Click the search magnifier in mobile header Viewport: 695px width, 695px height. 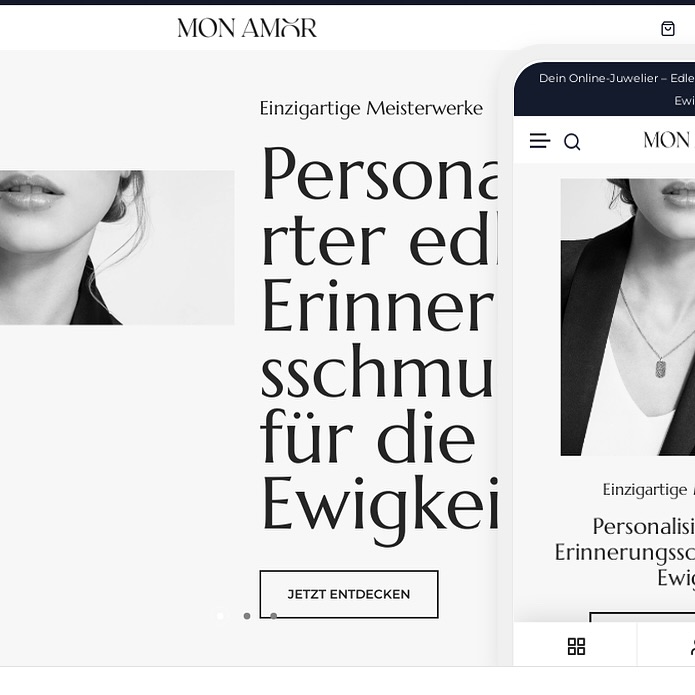(x=572, y=142)
